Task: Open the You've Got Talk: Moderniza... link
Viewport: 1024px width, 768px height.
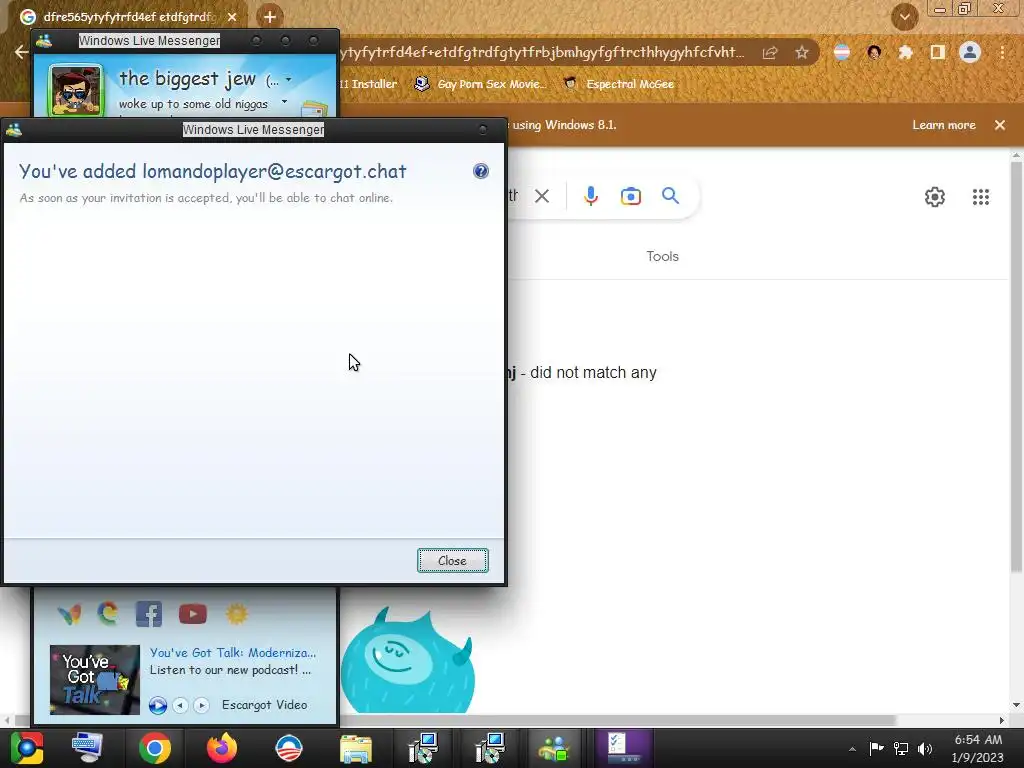Action: 232,652
